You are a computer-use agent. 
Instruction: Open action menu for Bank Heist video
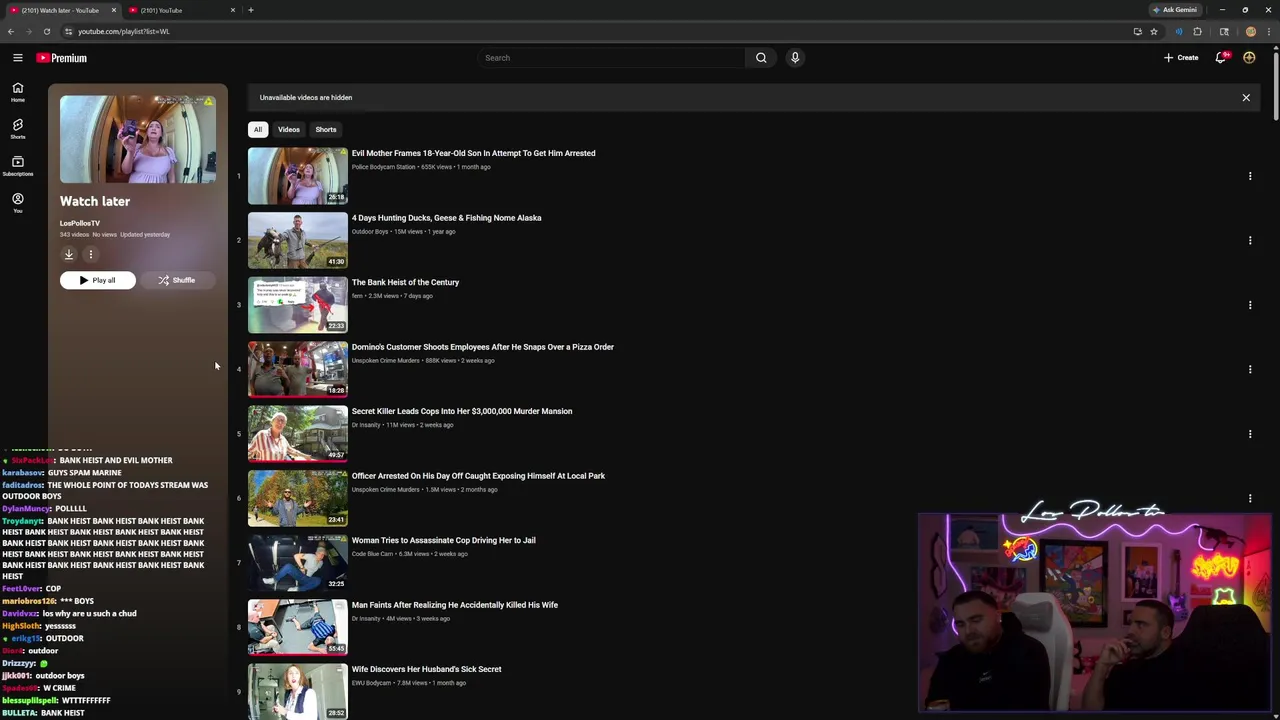pyautogui.click(x=1250, y=305)
